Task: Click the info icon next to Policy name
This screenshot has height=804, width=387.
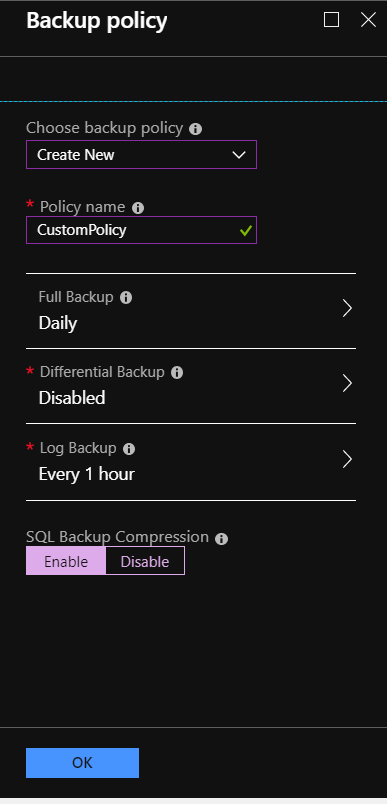Action: (x=138, y=208)
